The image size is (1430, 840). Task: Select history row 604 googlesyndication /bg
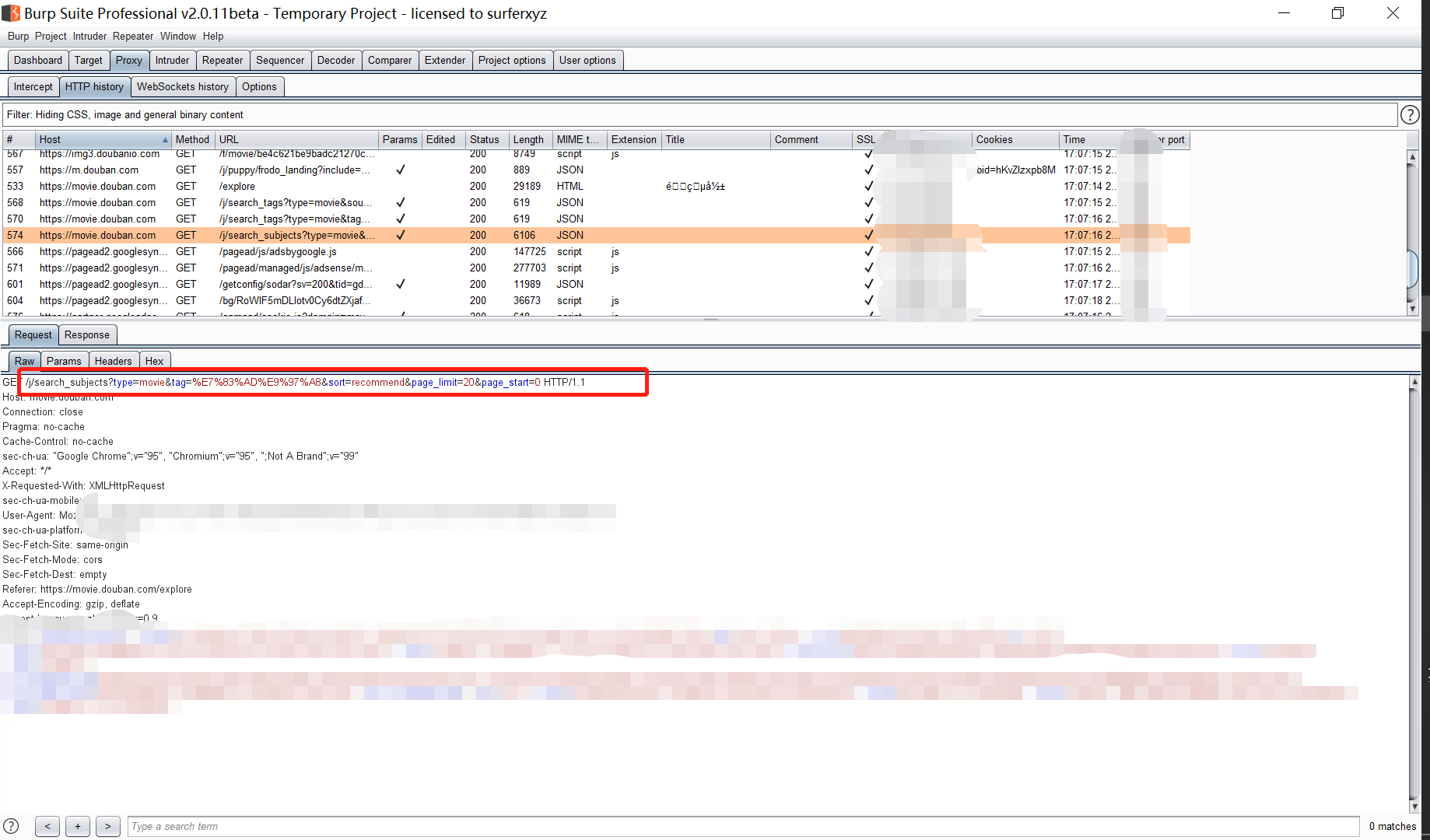click(x=596, y=301)
